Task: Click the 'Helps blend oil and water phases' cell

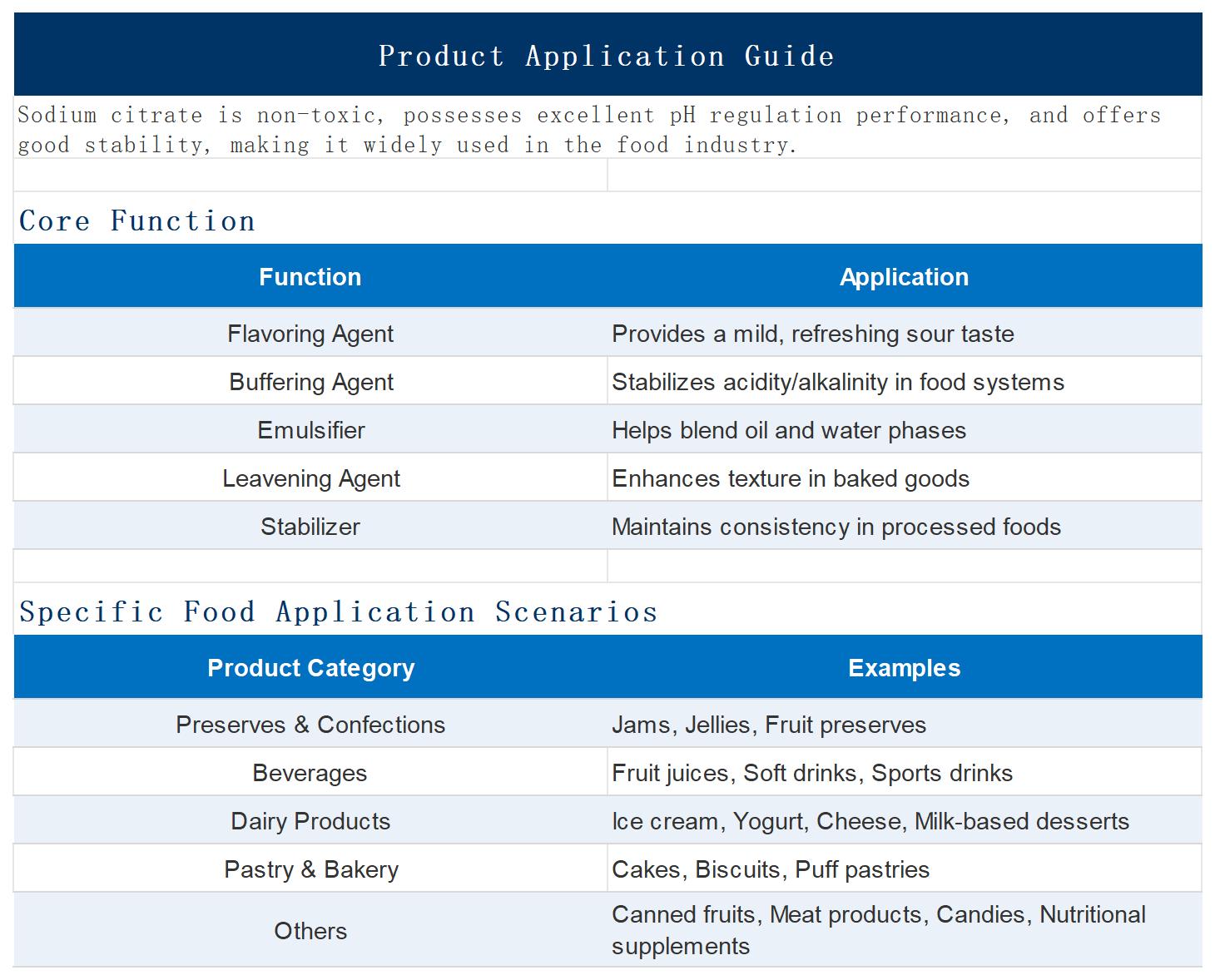Action: (x=905, y=429)
